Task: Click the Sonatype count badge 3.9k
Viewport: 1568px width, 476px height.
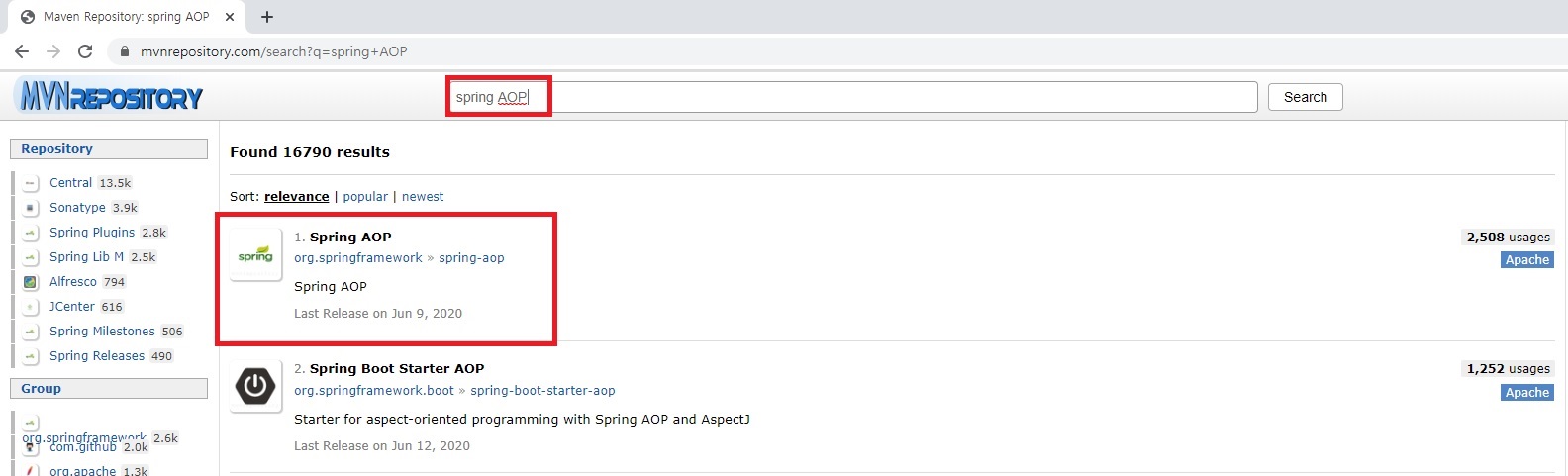Action: (x=125, y=208)
